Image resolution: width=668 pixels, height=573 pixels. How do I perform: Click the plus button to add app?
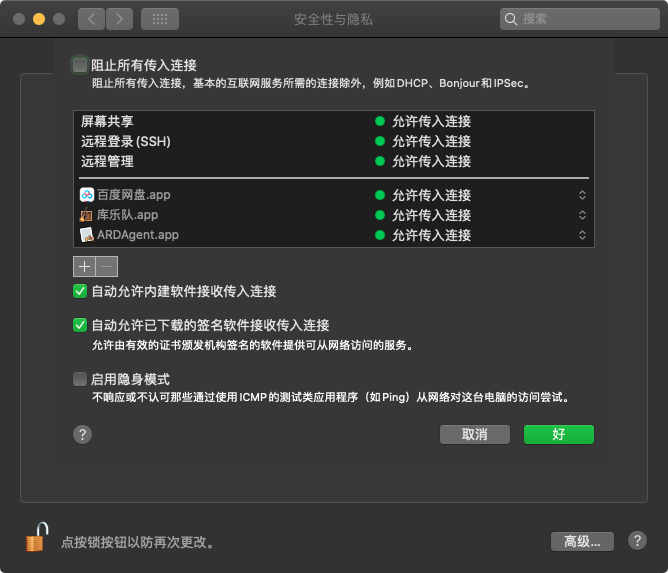coord(84,266)
